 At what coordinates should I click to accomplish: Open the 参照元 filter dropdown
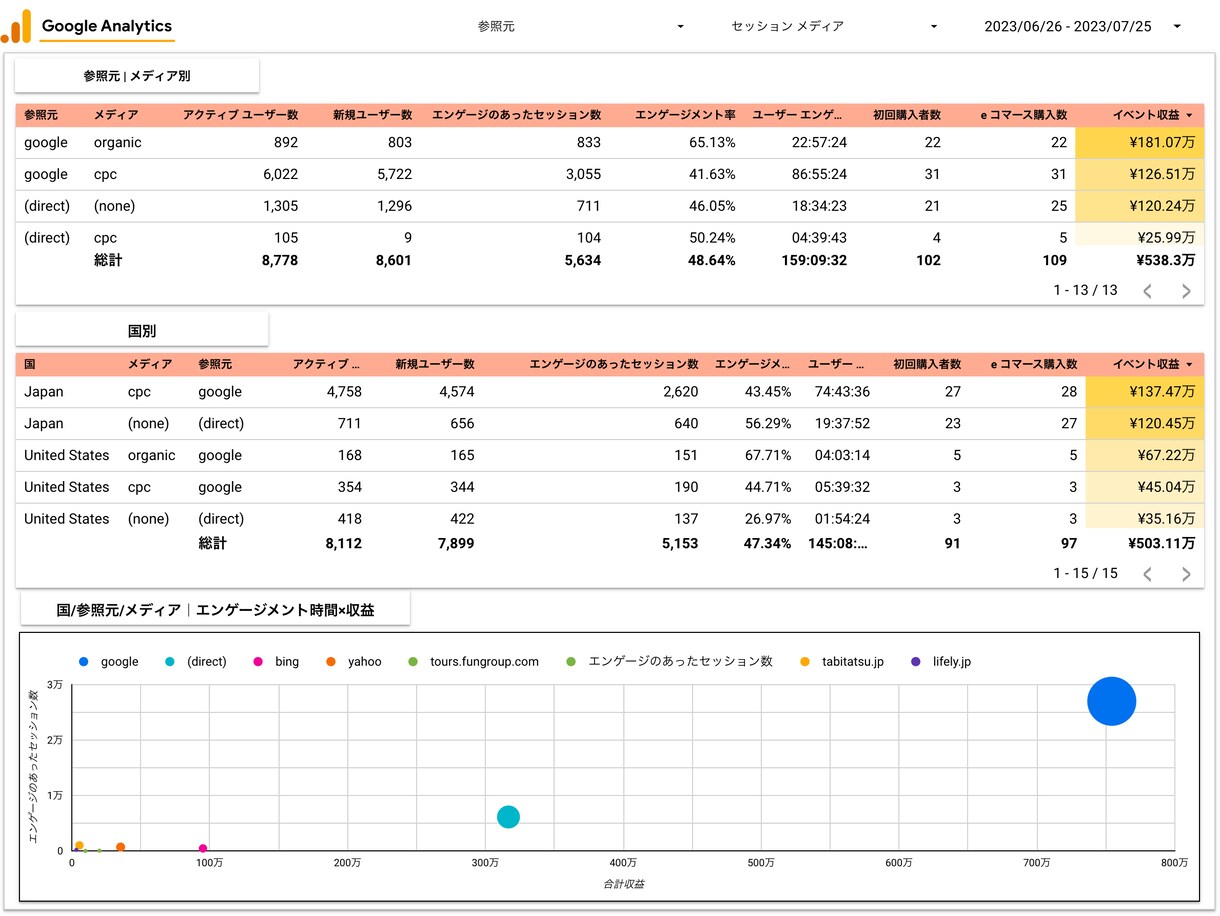(581, 26)
